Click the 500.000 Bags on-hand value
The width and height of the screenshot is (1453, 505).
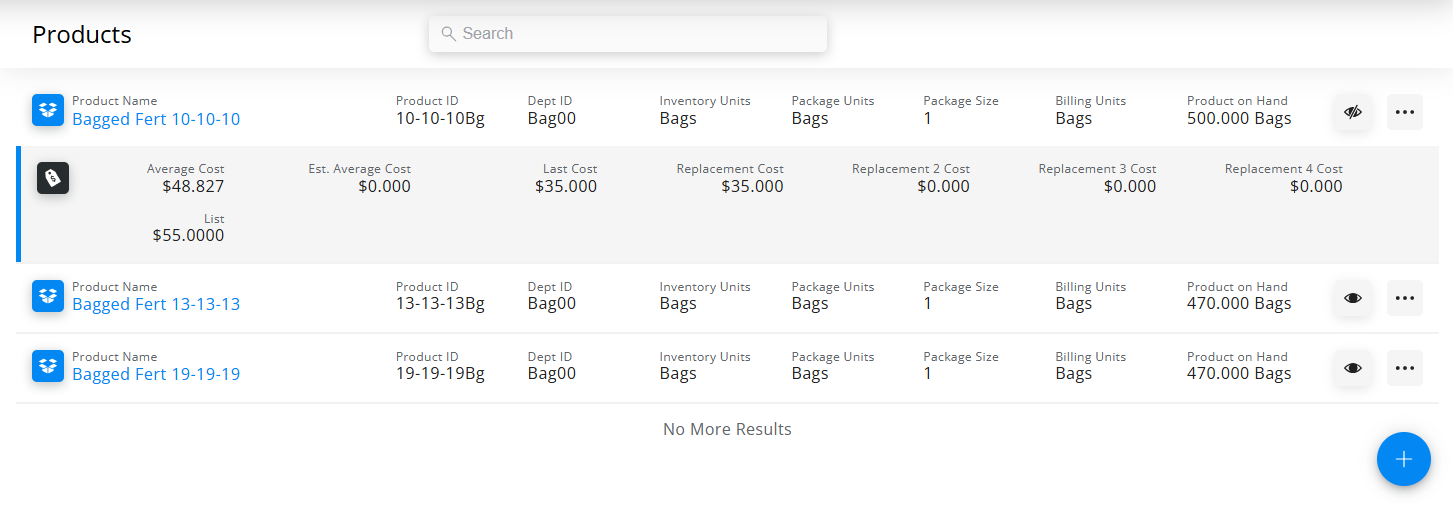(x=1239, y=119)
